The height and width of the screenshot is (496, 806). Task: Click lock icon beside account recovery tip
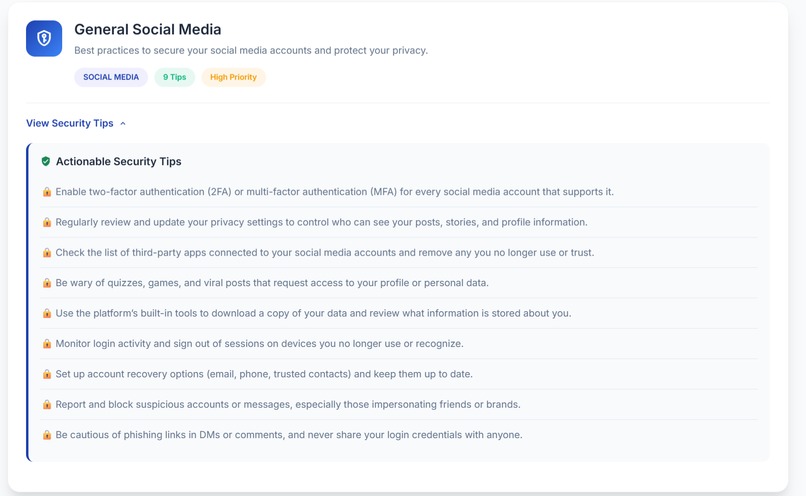47,374
